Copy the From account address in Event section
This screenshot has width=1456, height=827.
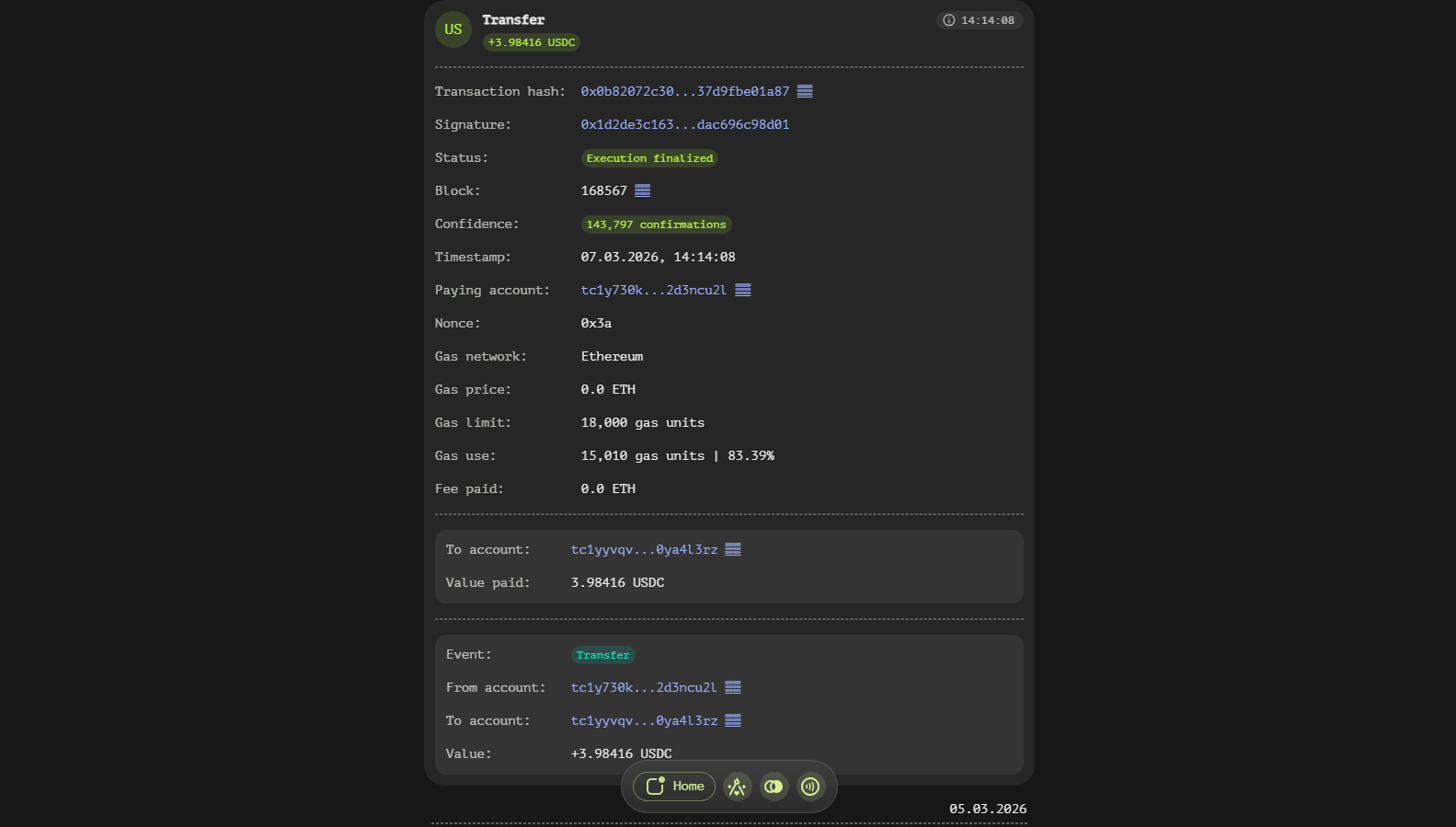tap(733, 687)
